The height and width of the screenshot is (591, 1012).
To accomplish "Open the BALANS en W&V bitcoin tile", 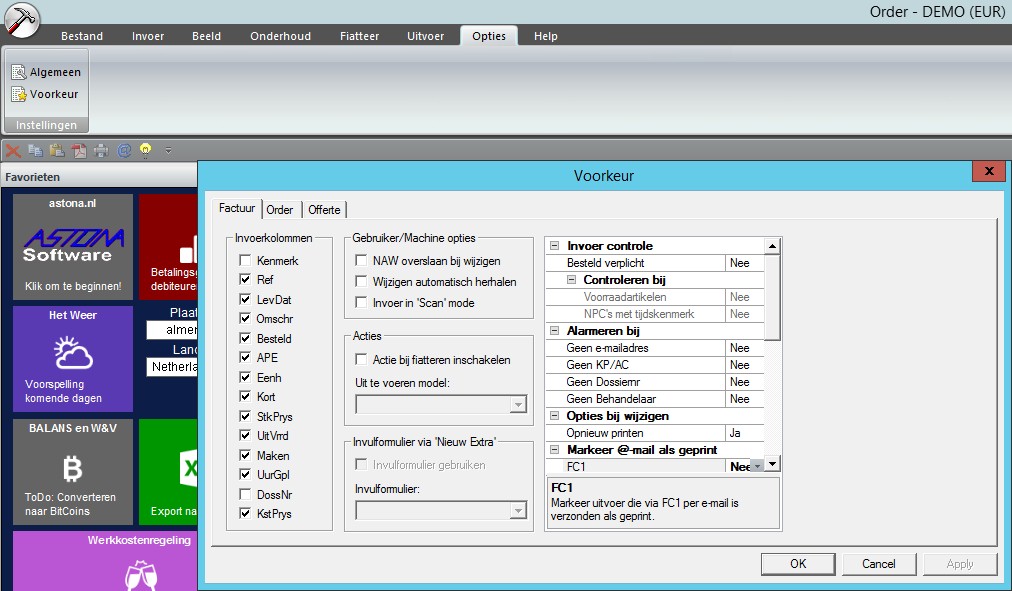I will (x=73, y=472).
